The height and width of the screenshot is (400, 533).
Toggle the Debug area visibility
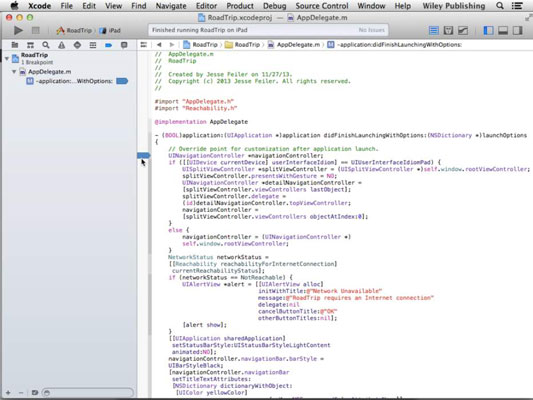503,31
